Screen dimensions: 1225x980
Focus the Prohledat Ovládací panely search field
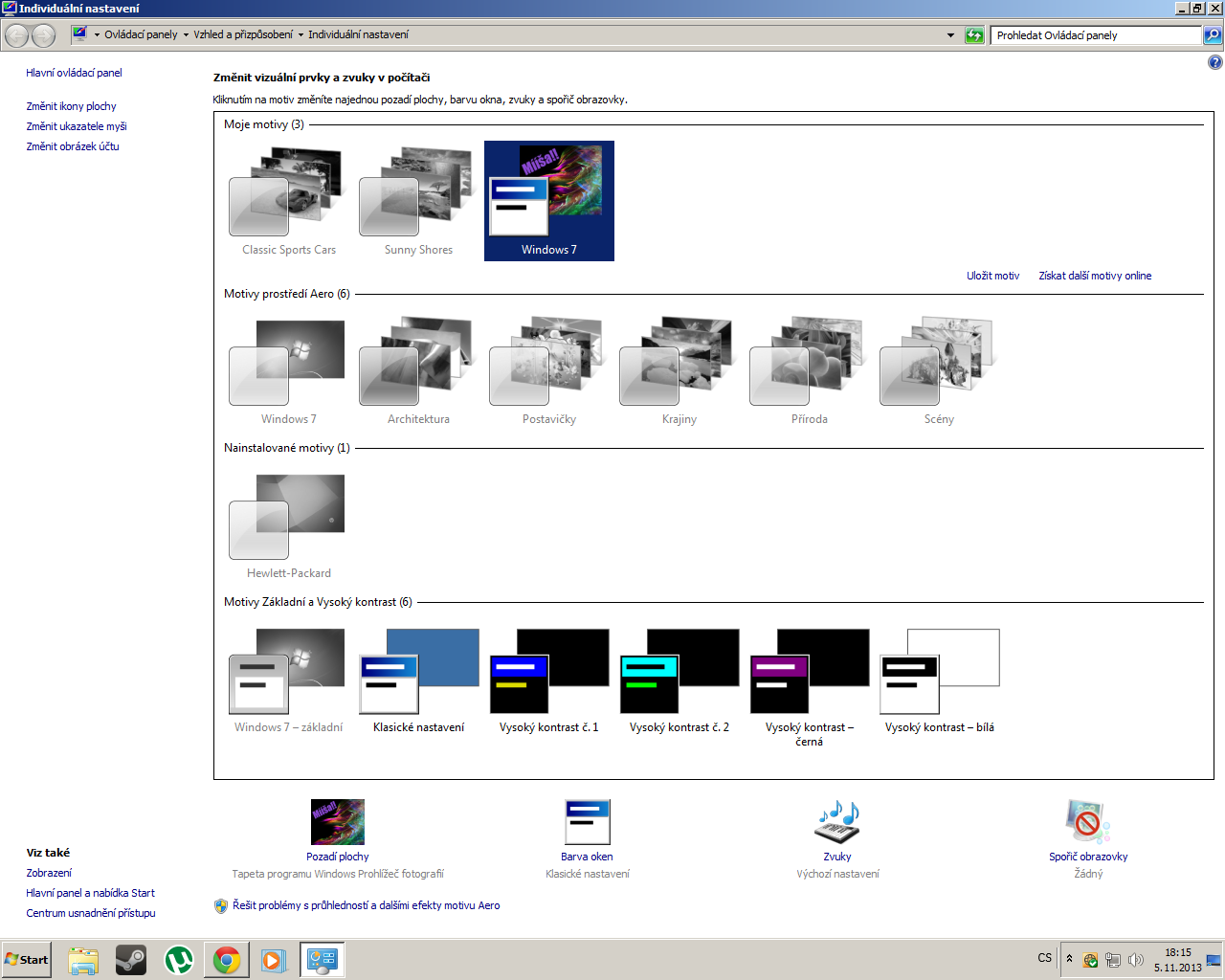[1097, 35]
